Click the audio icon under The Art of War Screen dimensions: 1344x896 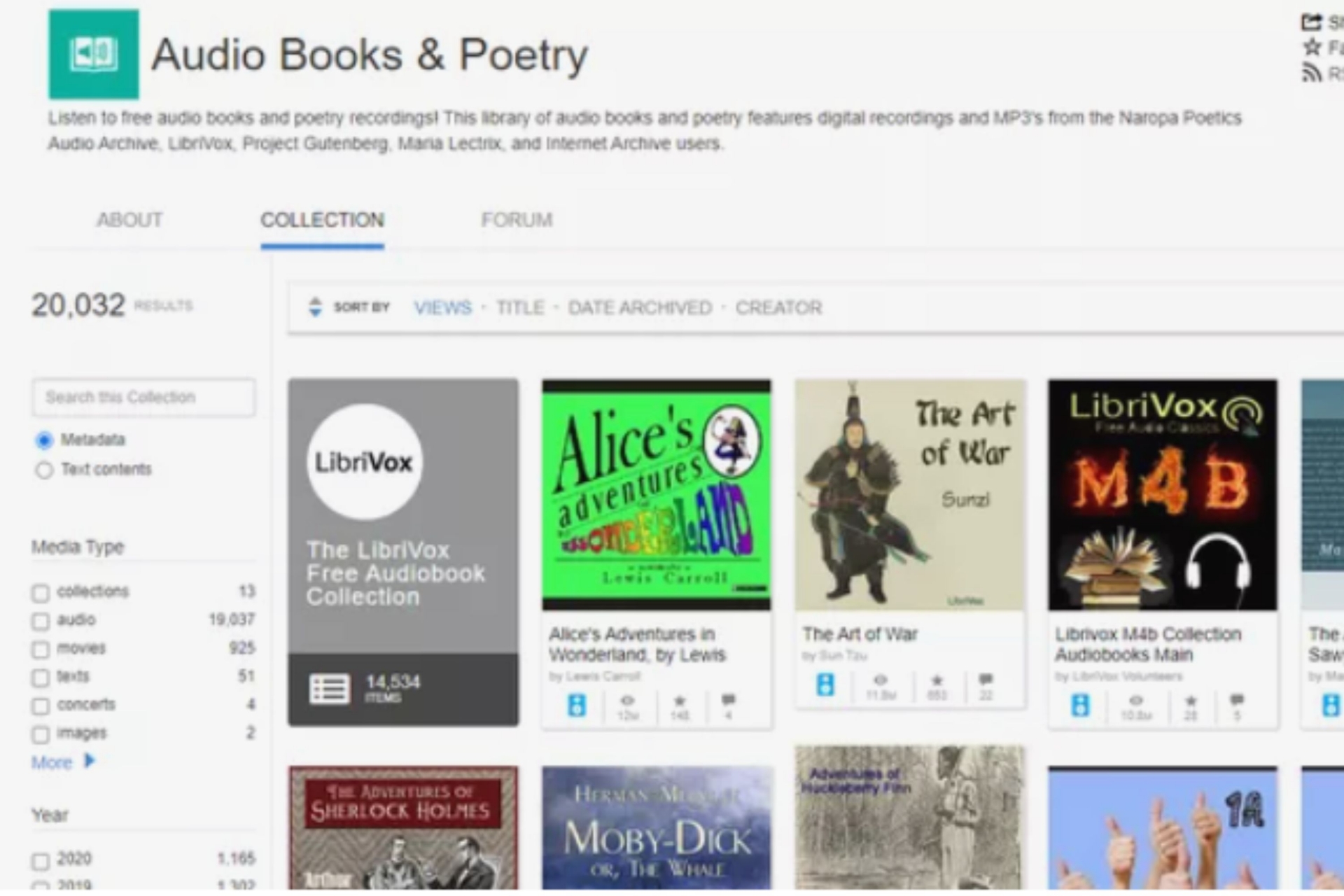click(x=826, y=684)
